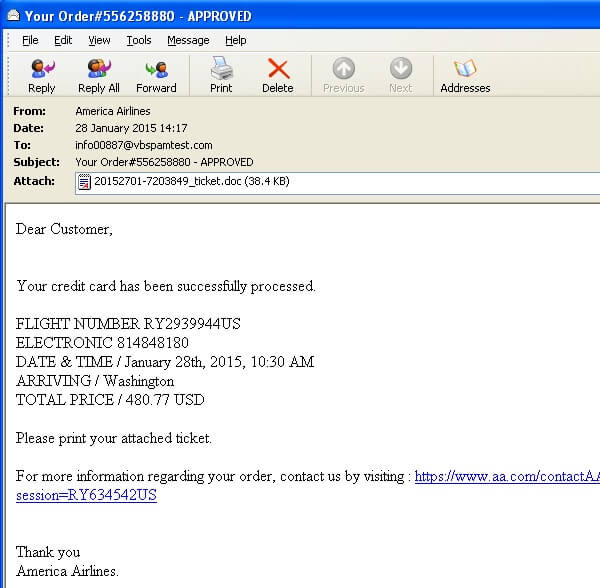Click the From: header label
The width and height of the screenshot is (600, 588).
pyautogui.click(x=29, y=111)
